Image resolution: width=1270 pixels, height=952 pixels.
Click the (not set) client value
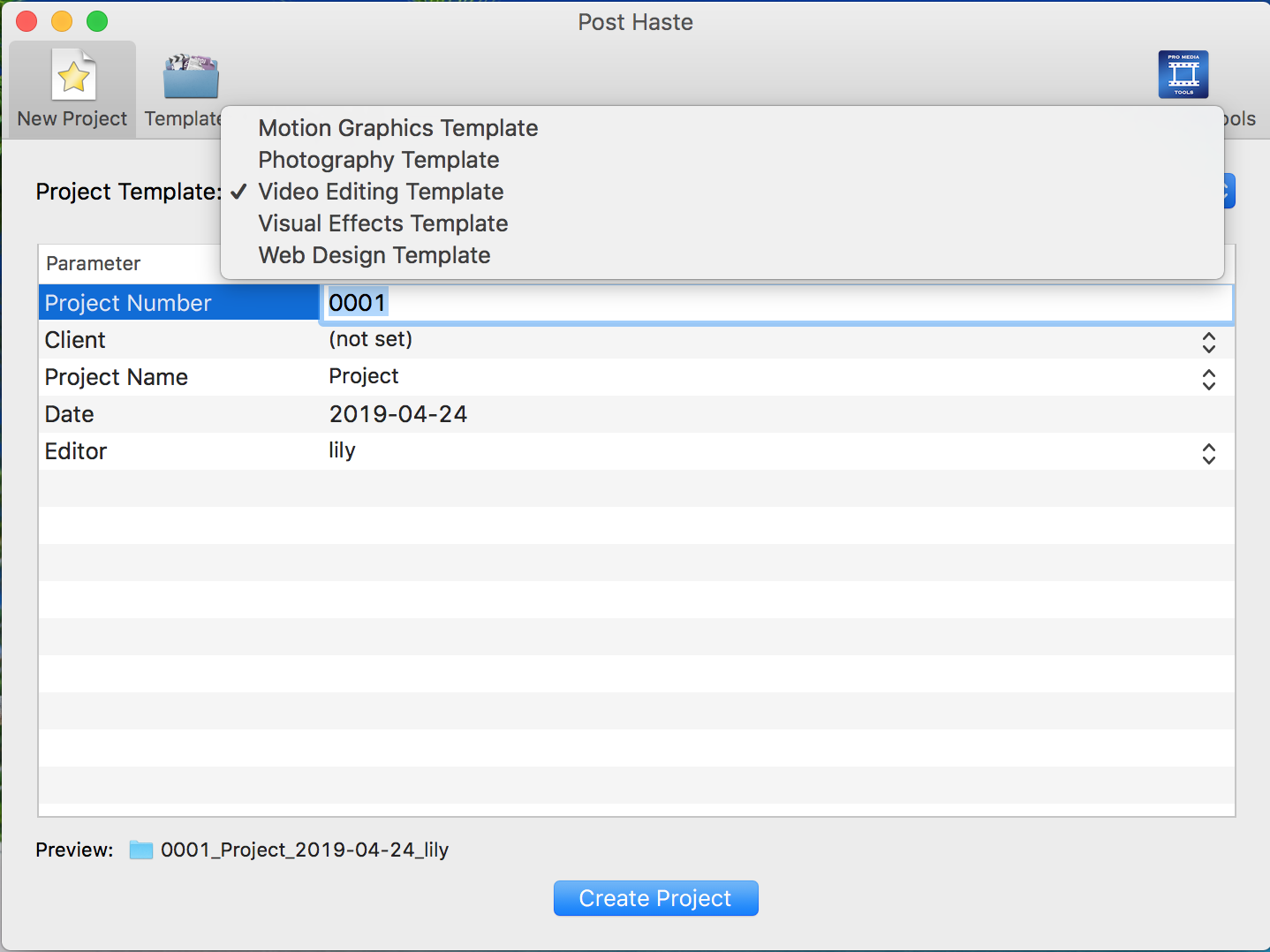(370, 339)
